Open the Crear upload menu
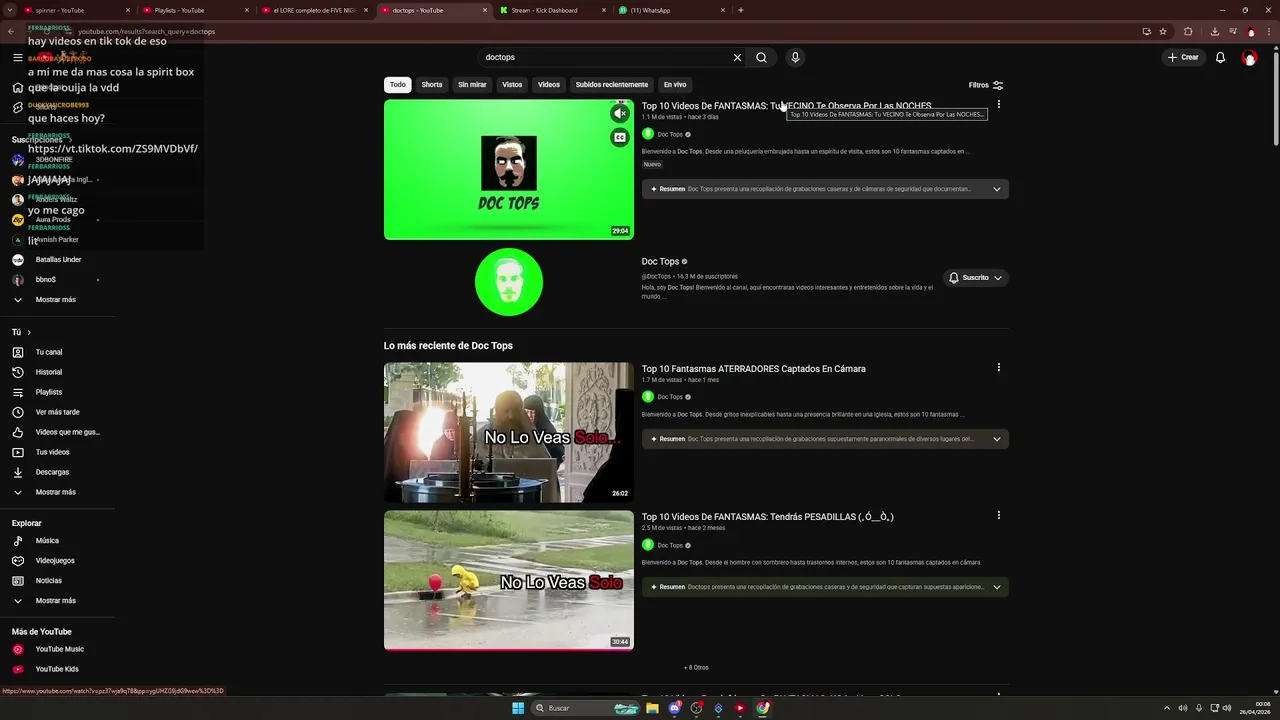Viewport: 1280px width, 720px height. [x=1183, y=57]
